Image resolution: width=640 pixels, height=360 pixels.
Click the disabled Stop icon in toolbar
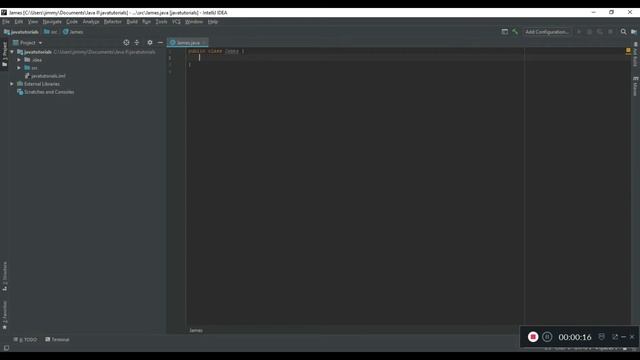tap(610, 32)
